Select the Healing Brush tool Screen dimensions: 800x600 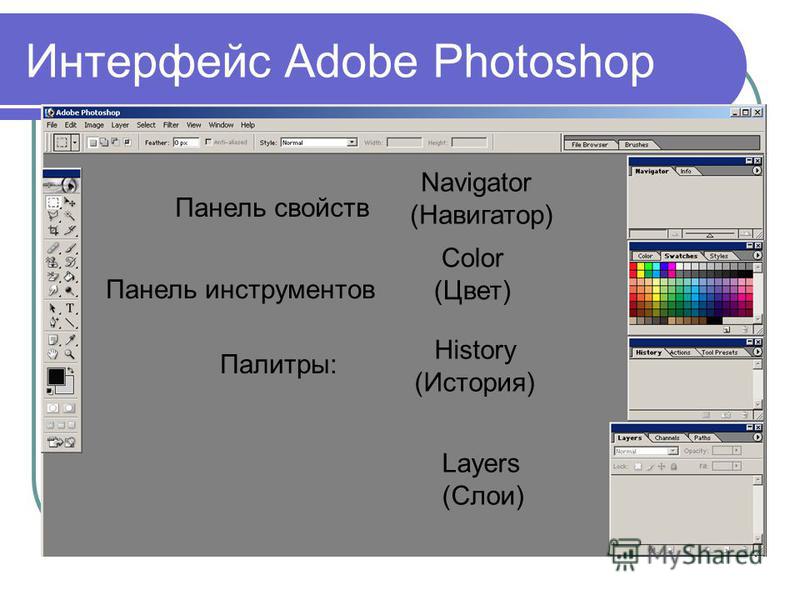pyautogui.click(x=53, y=248)
